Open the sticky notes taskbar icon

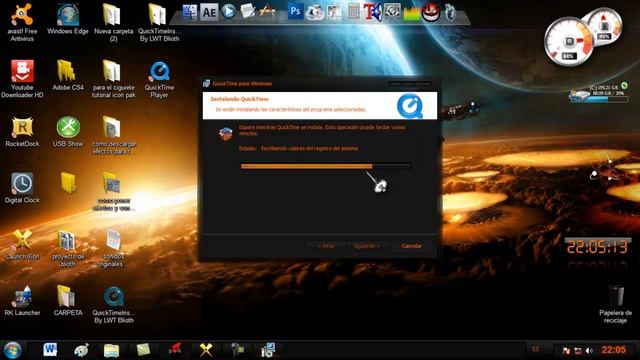pos(143,350)
